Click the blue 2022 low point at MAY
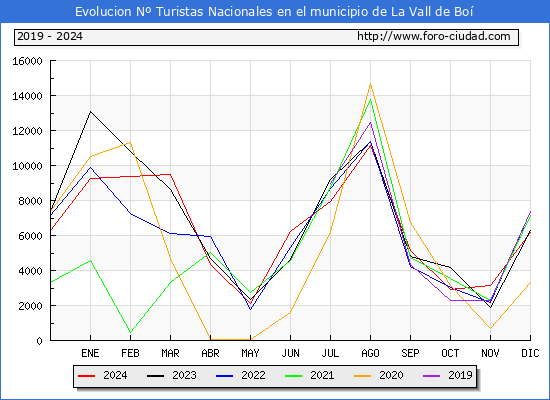Screen dimensions: 550x400 tap(250, 309)
